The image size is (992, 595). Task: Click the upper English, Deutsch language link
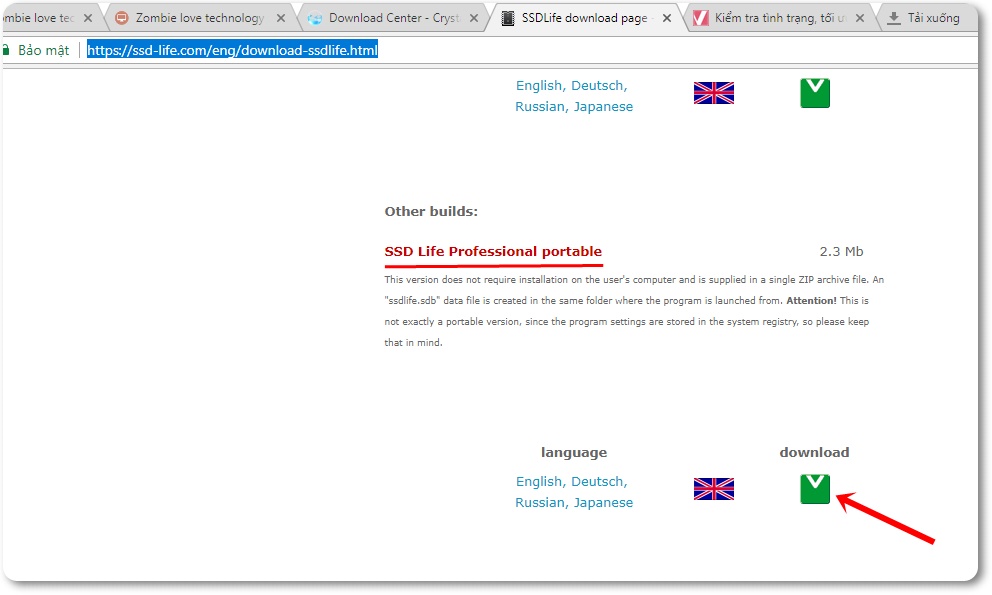[x=573, y=96]
